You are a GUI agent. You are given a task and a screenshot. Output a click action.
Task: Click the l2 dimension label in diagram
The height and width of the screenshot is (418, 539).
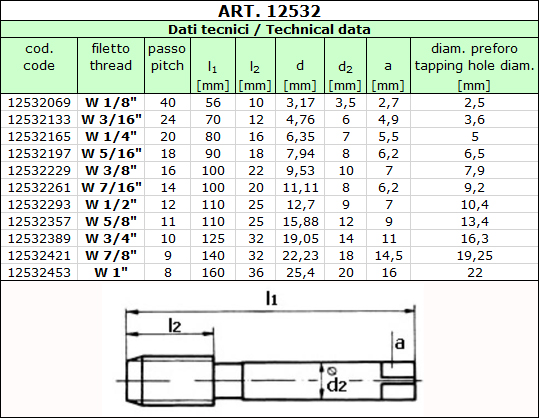pyautogui.click(x=175, y=326)
